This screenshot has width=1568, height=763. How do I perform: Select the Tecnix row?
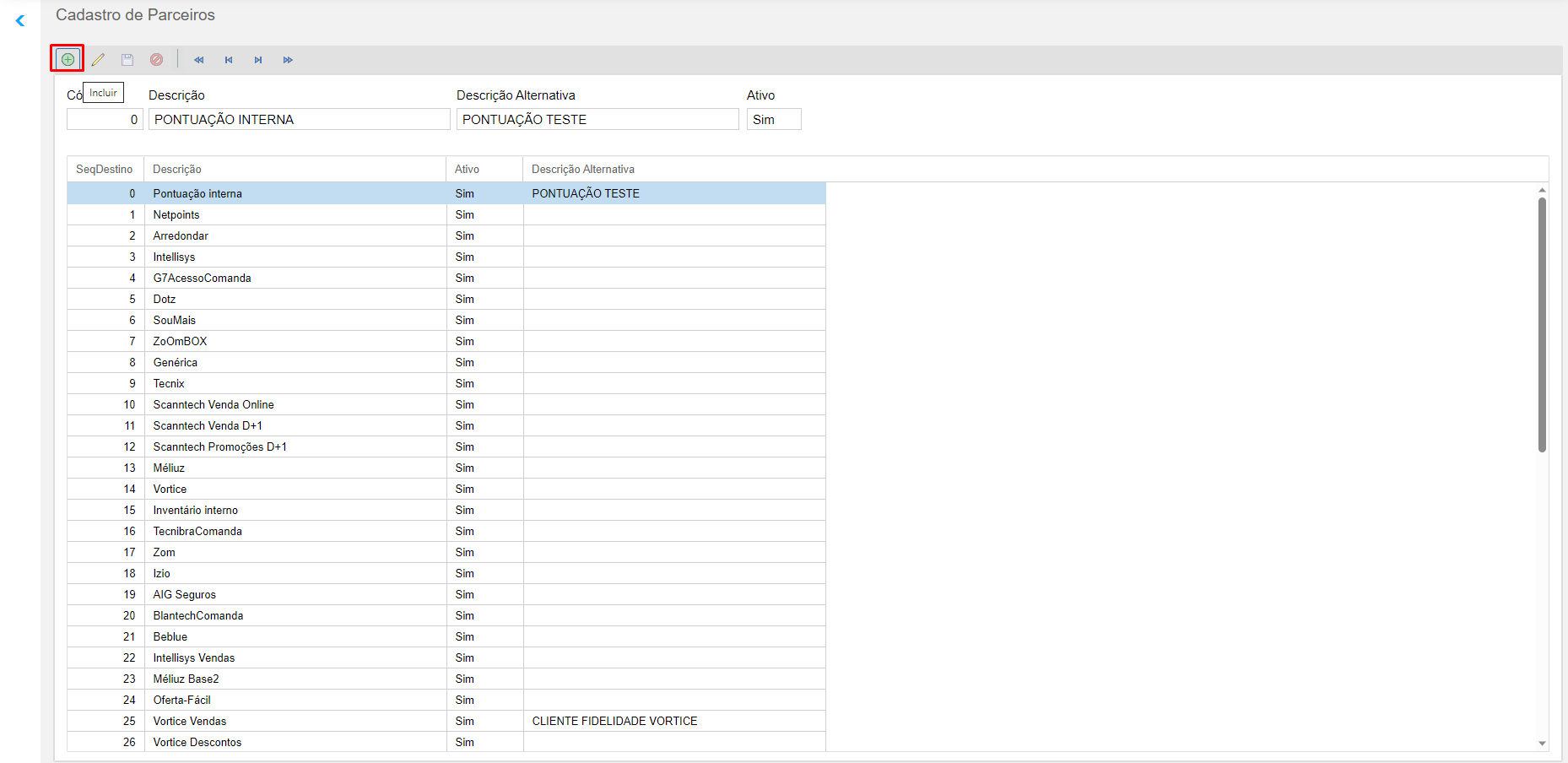click(446, 383)
